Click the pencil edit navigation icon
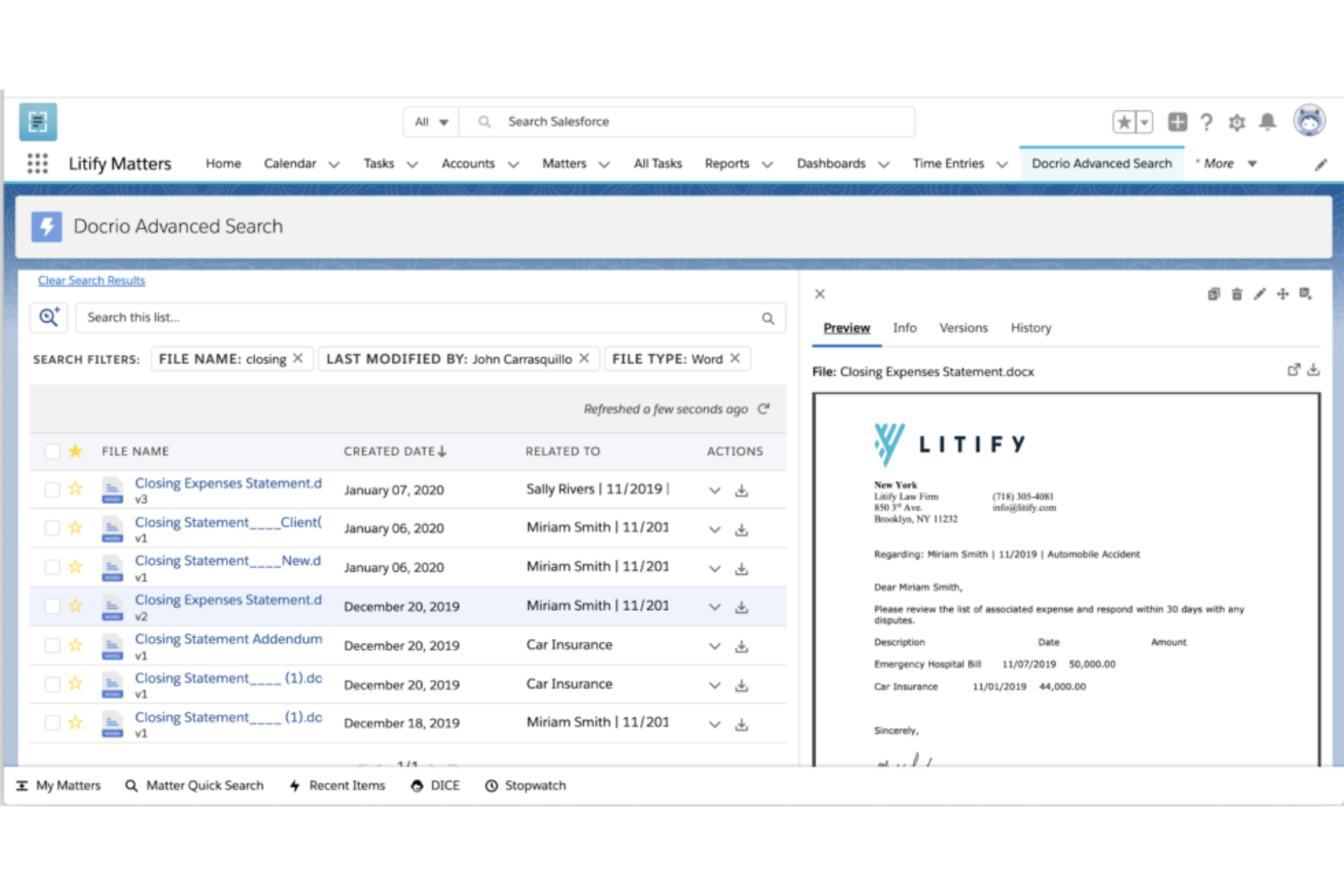Viewport: 1344px width, 896px height. 1320,164
